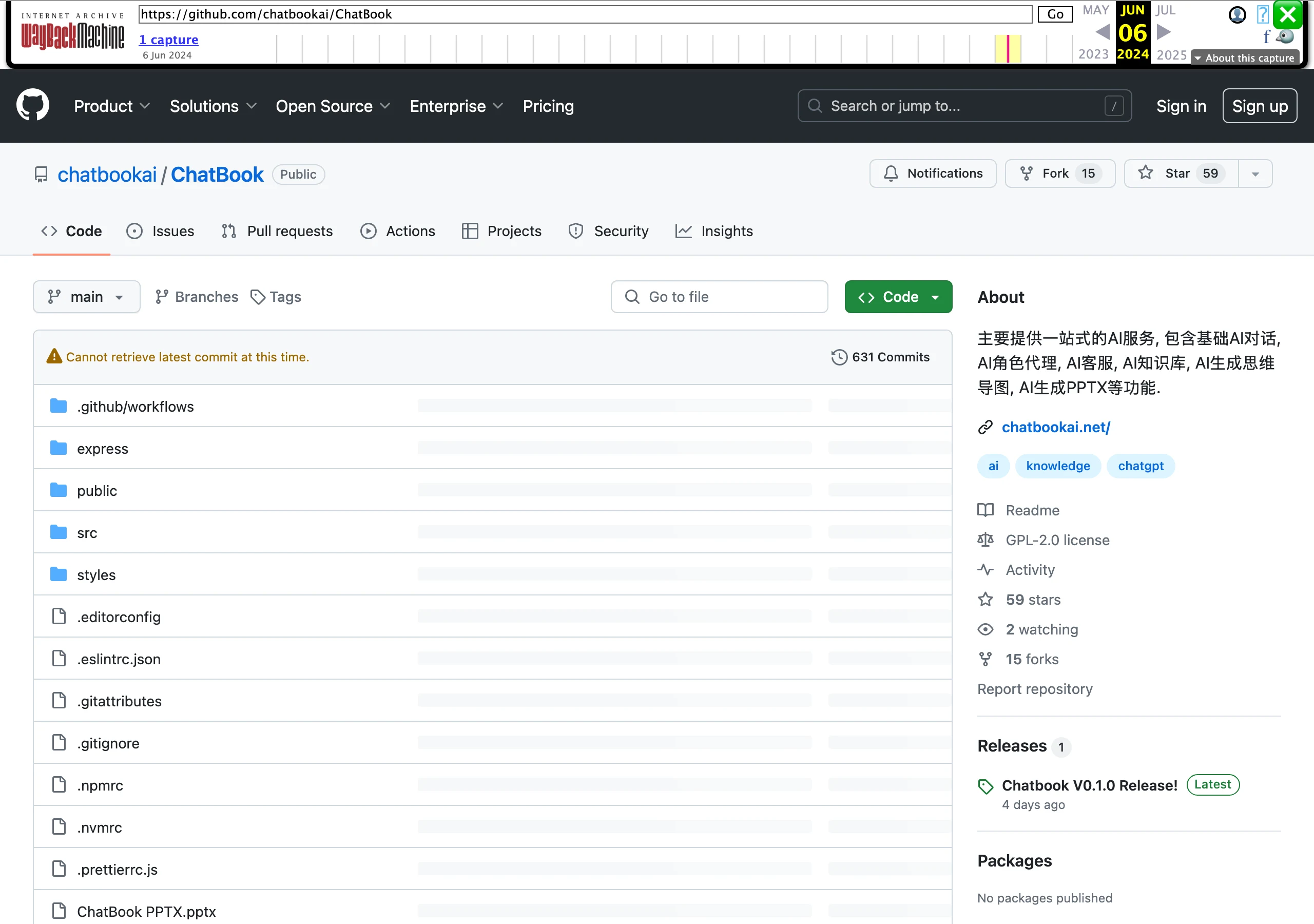The image size is (1314, 924).
Task: Open the main branch selector dropdown
Action: tap(86, 297)
